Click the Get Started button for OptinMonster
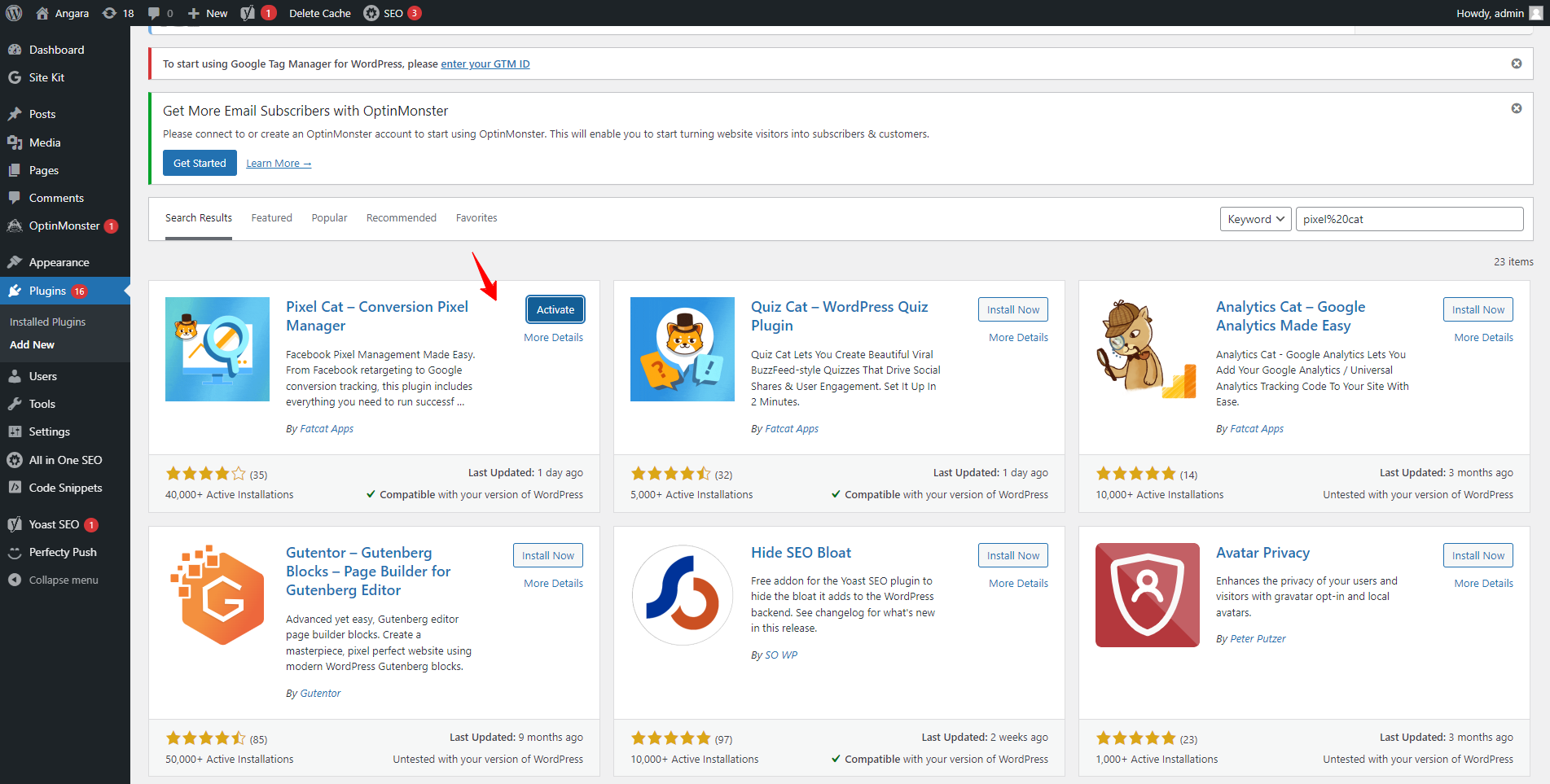 (x=200, y=163)
